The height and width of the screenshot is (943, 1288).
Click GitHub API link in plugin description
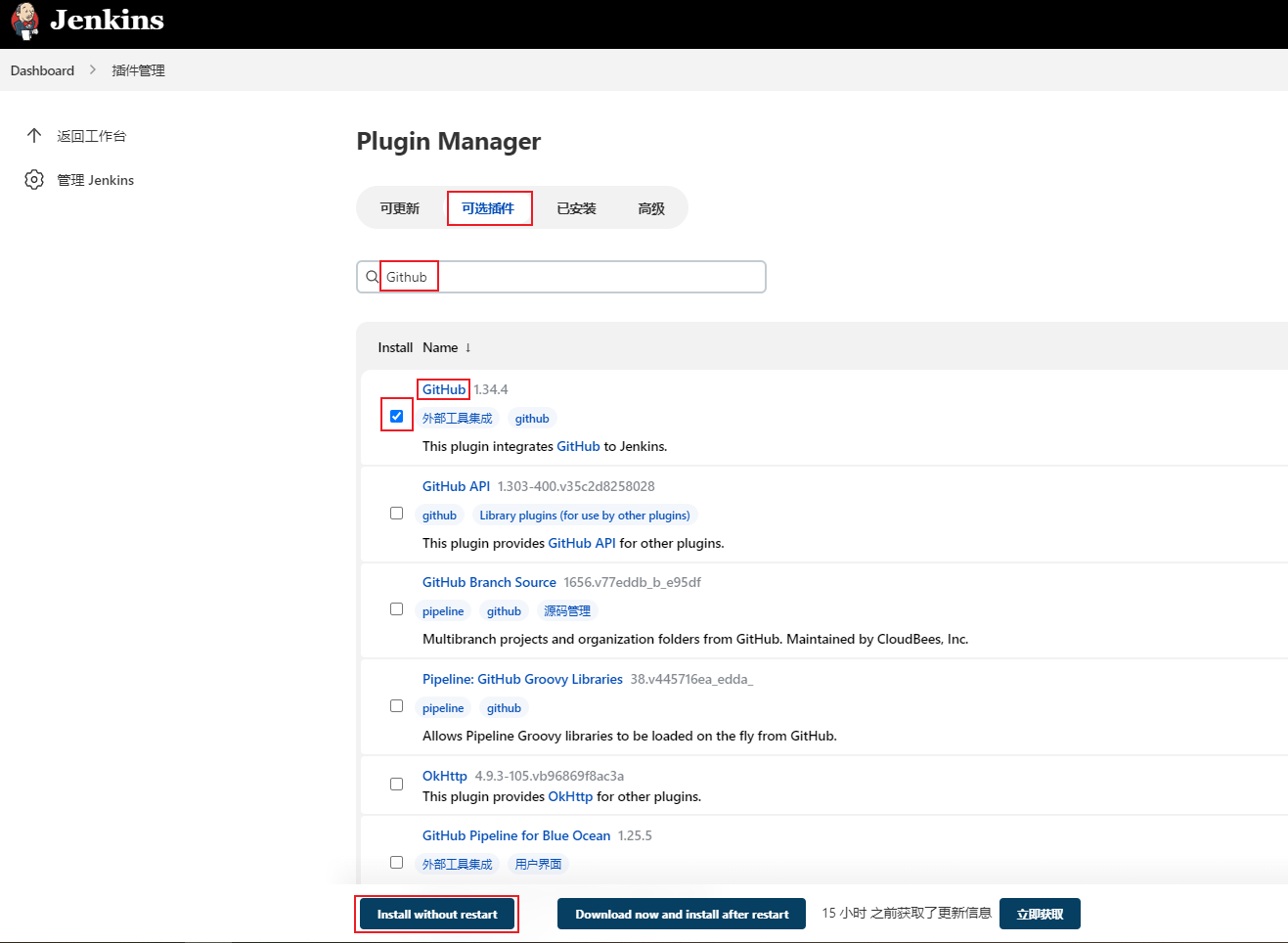click(x=582, y=543)
